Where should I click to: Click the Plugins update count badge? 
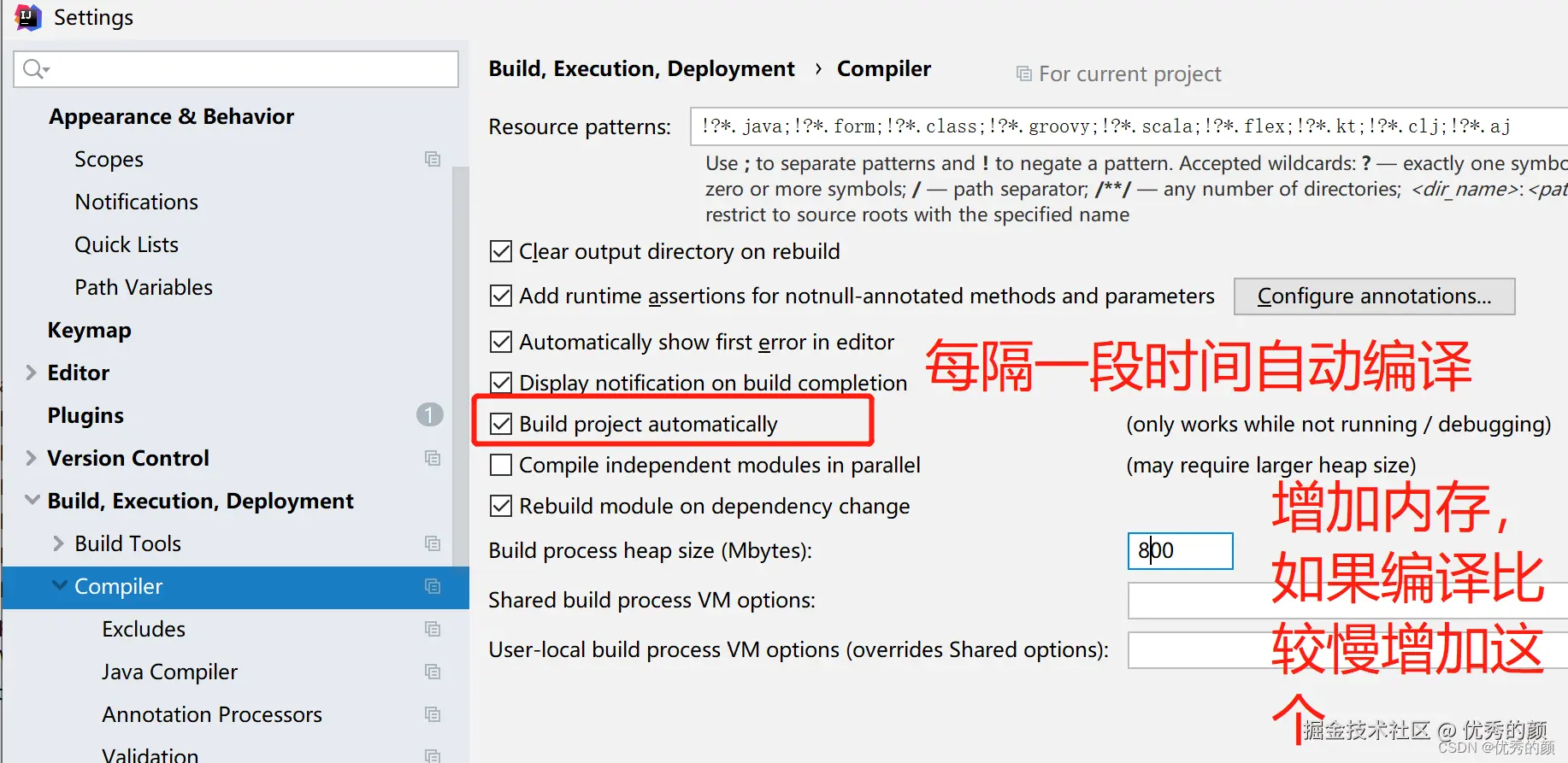click(x=429, y=415)
